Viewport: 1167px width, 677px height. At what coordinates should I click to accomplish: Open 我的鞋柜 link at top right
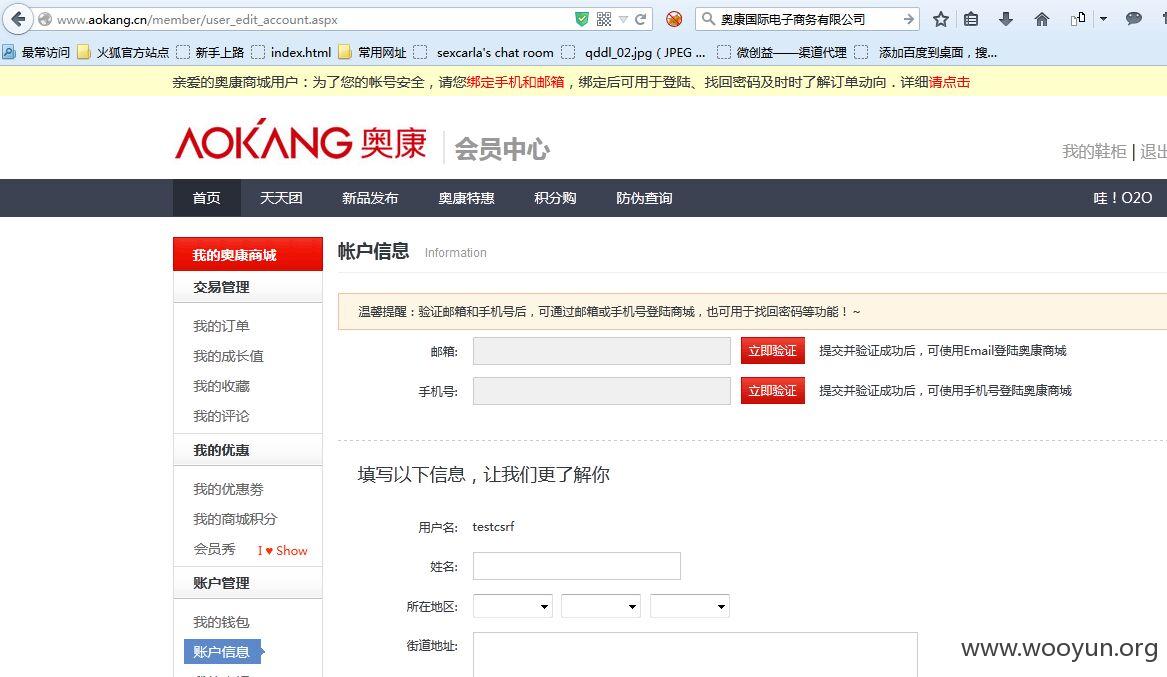click(x=1094, y=152)
